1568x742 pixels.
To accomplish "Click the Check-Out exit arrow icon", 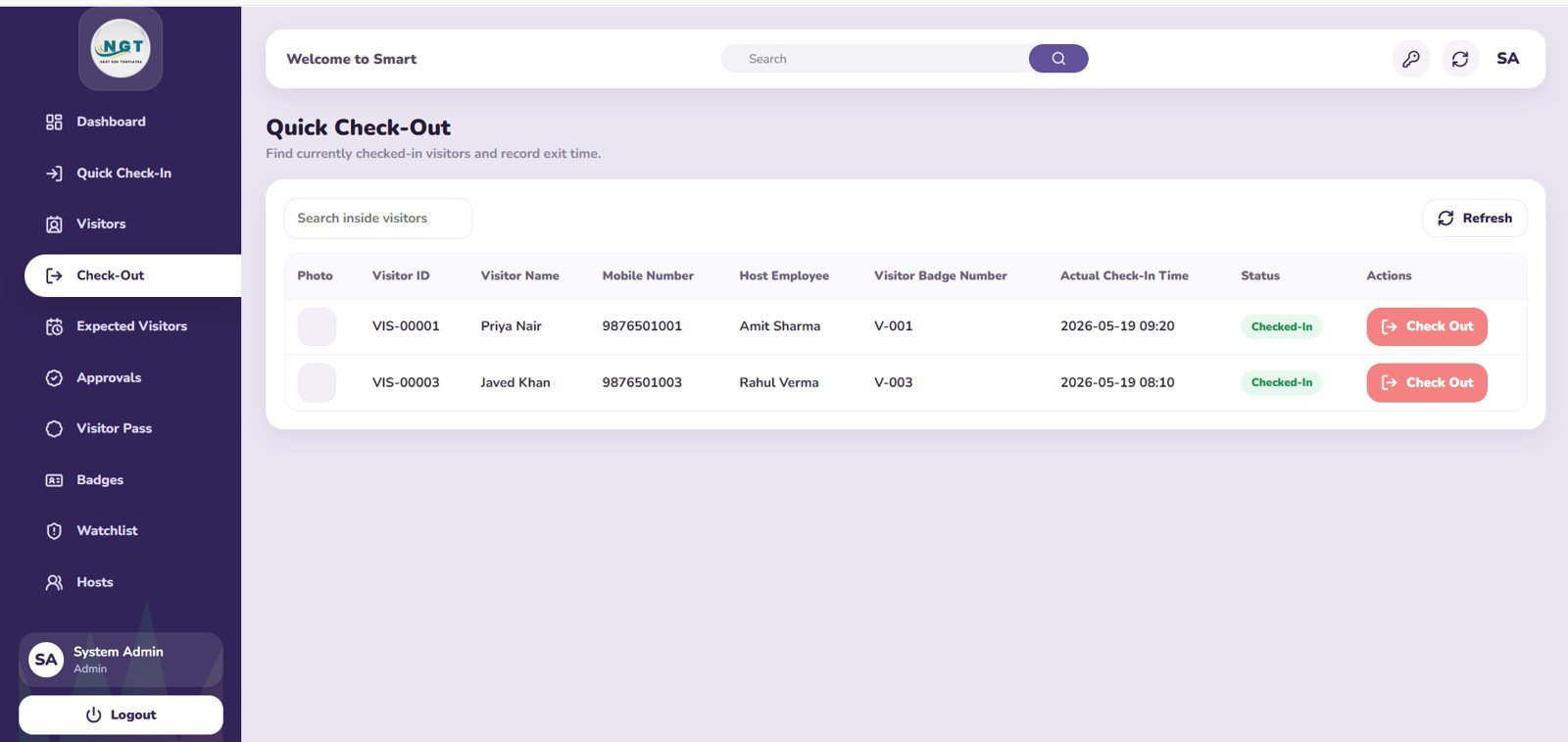I will [x=54, y=275].
